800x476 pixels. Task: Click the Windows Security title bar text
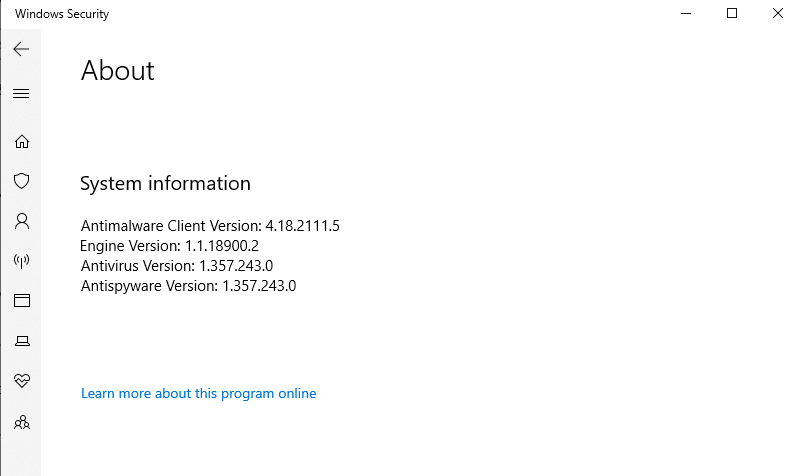tap(62, 14)
